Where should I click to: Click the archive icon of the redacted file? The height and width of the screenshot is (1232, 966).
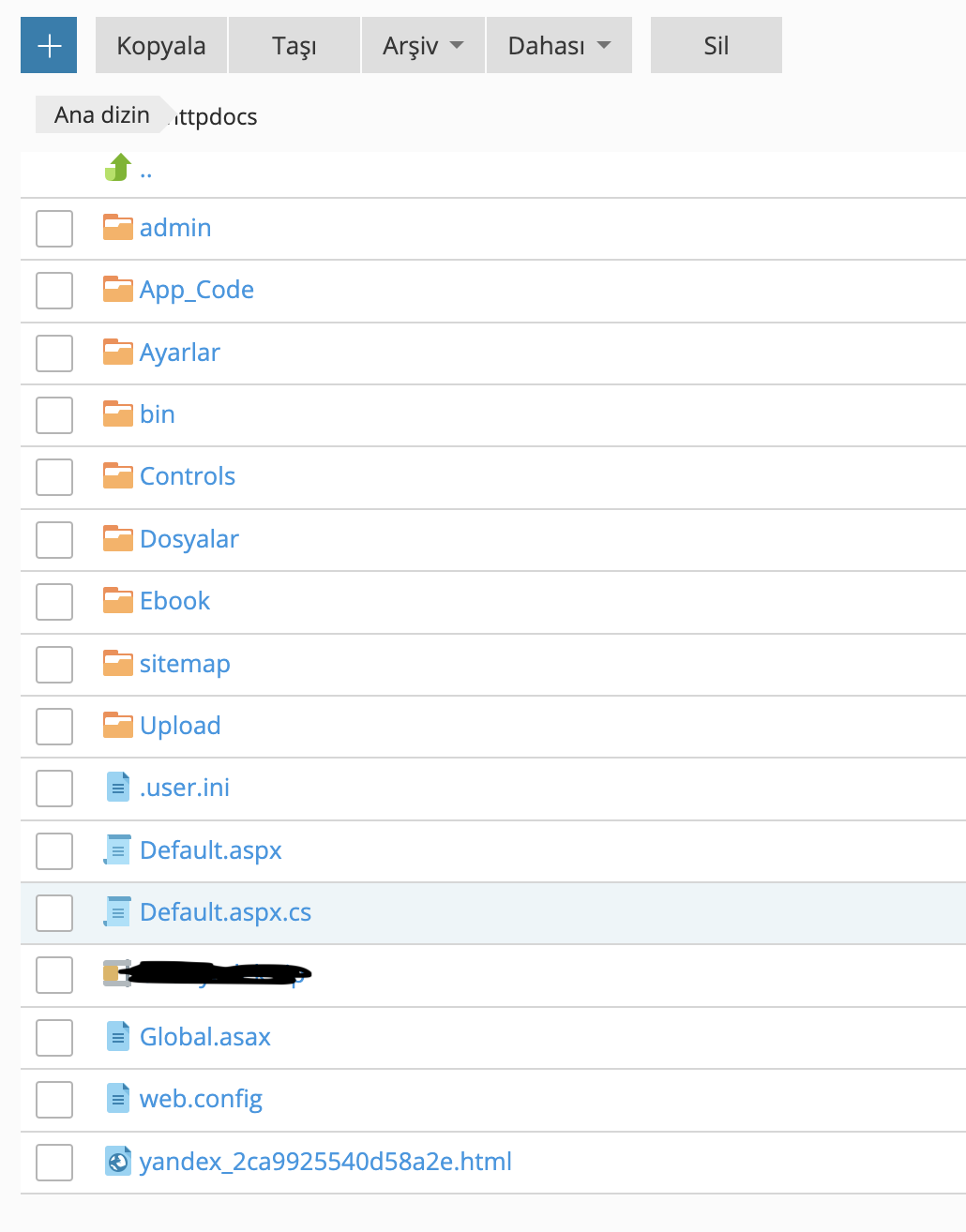coord(116,973)
